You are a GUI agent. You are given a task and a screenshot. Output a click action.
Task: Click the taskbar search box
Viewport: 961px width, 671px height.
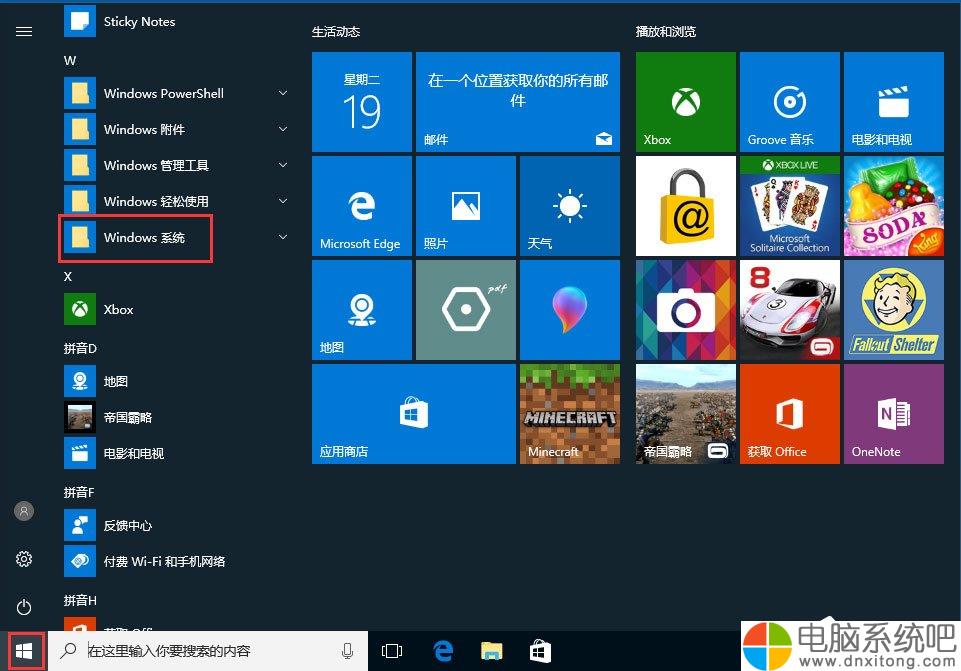click(x=208, y=651)
